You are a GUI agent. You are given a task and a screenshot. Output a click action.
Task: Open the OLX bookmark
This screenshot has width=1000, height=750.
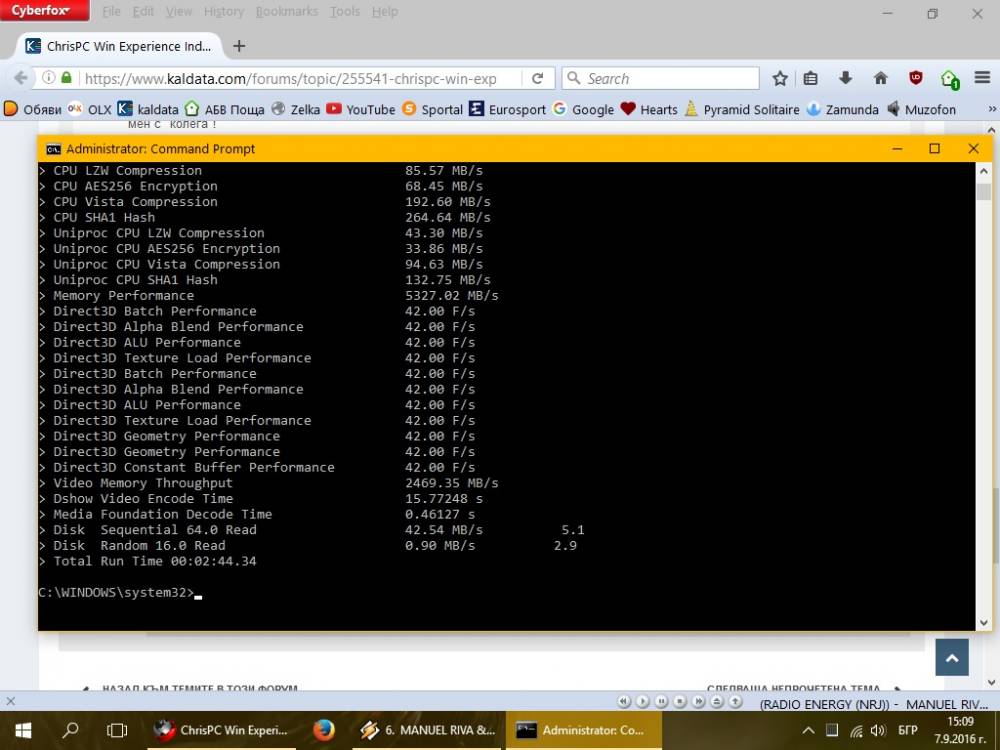[90, 109]
